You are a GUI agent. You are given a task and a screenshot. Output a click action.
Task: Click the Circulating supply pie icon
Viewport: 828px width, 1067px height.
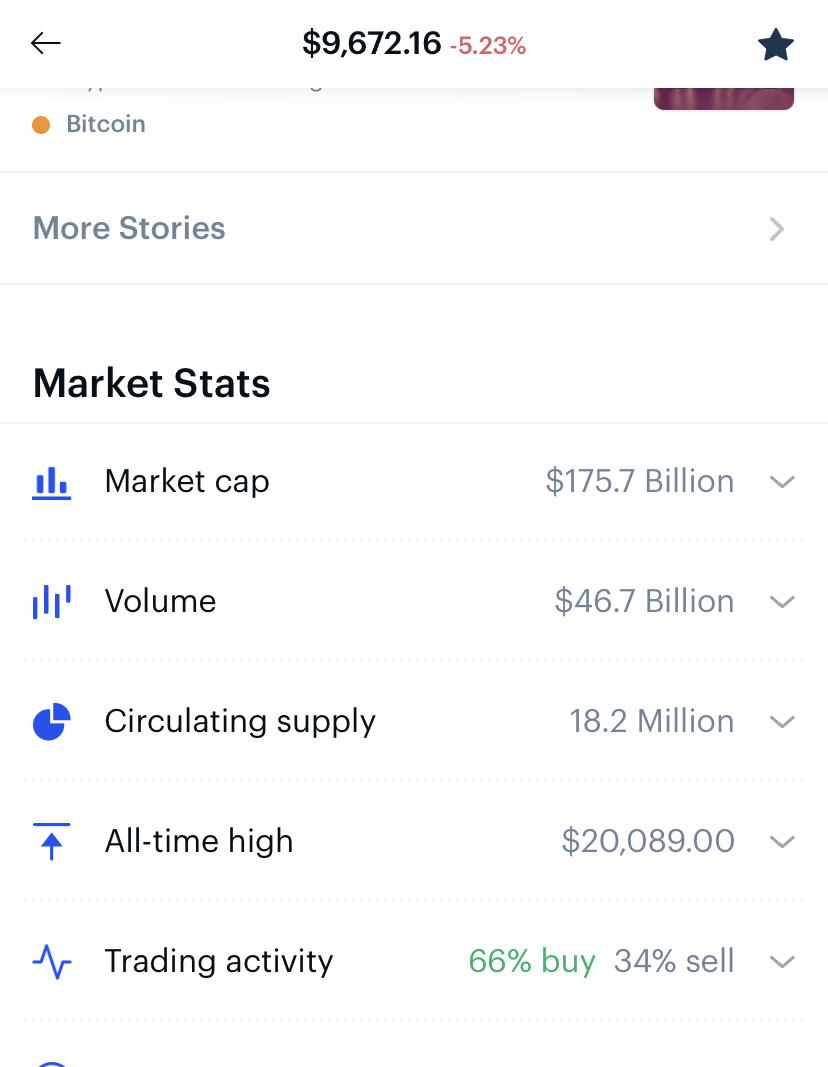pos(52,721)
